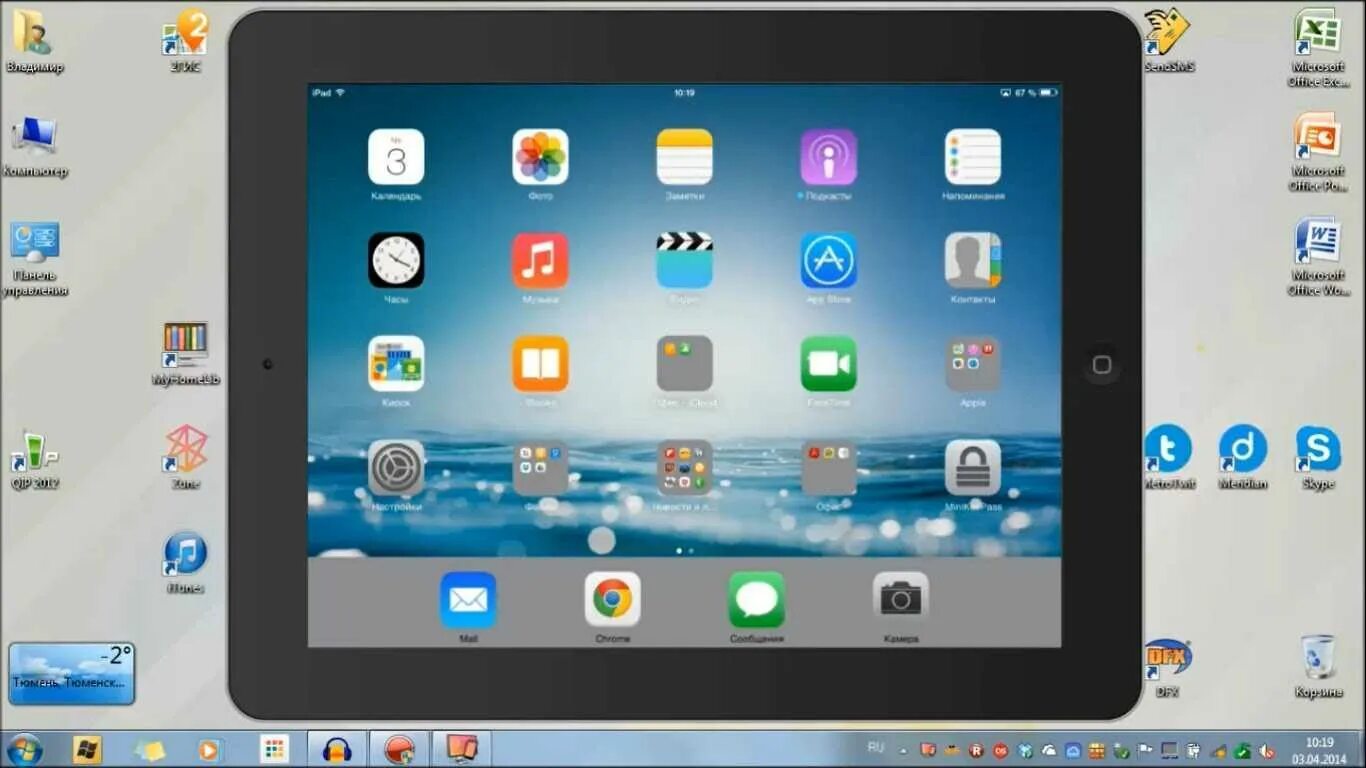Viewport: 1366px width, 768px height.
Task: Open the iPad folder left of Новости
Action: (x=540, y=467)
